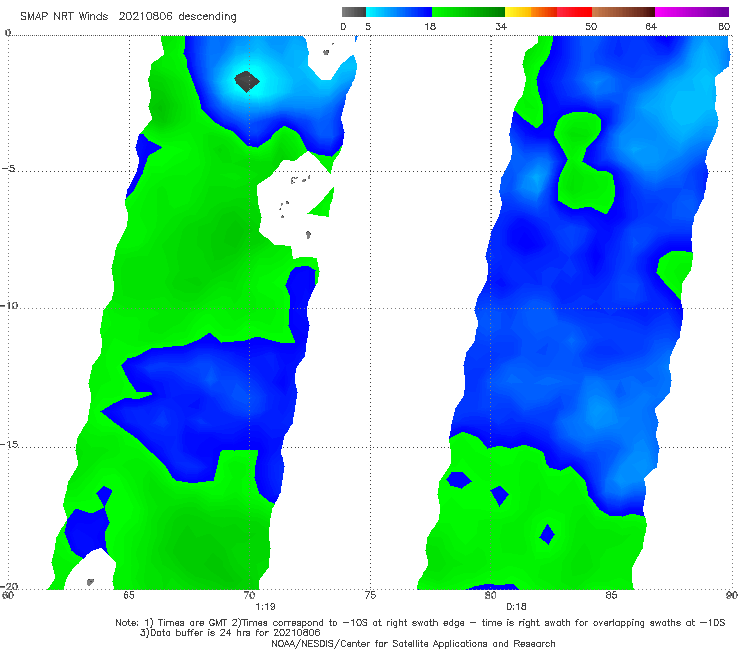Select the yellow-orange segment of the color bar

(x=530, y=12)
